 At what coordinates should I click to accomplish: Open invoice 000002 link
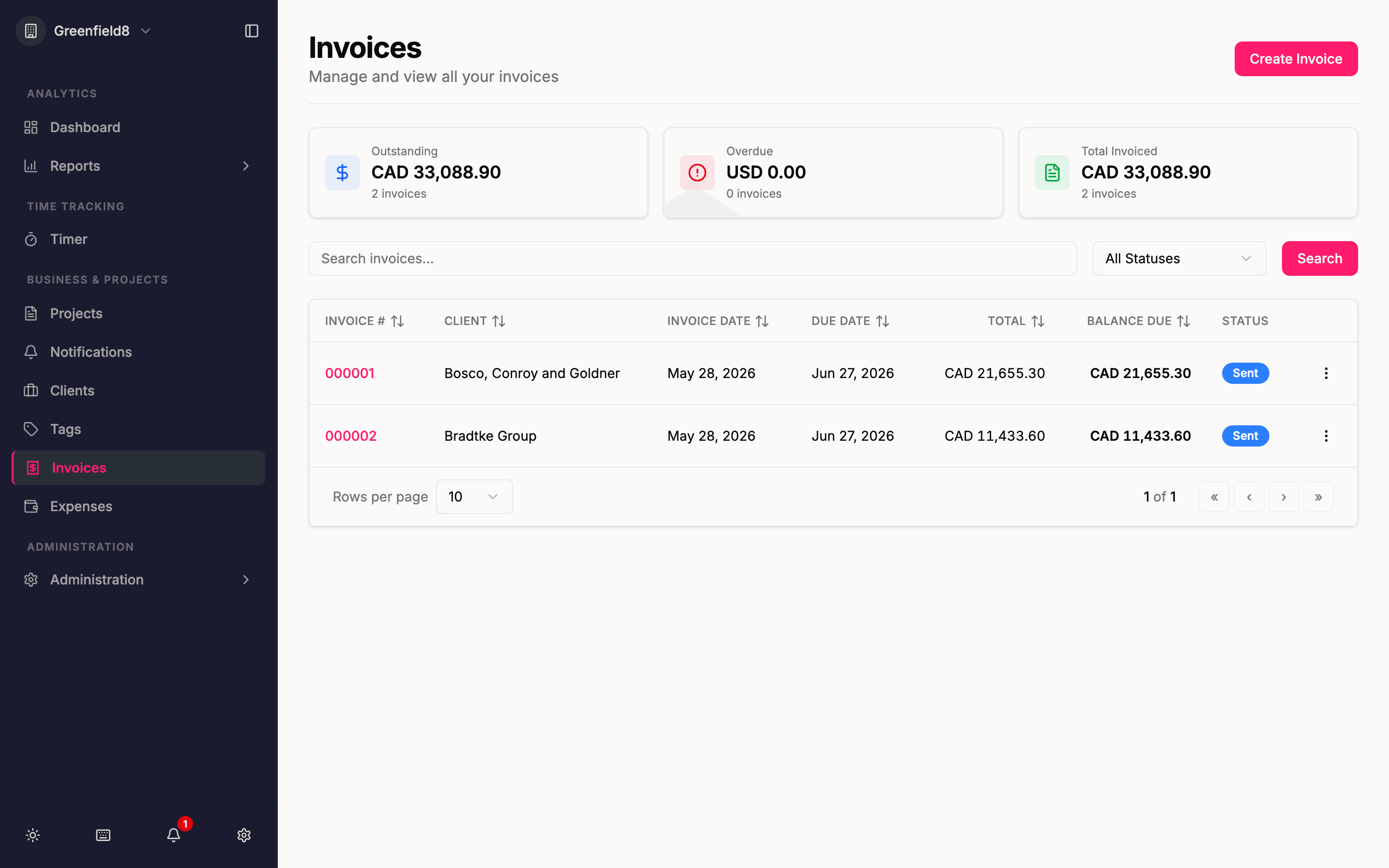point(351,436)
